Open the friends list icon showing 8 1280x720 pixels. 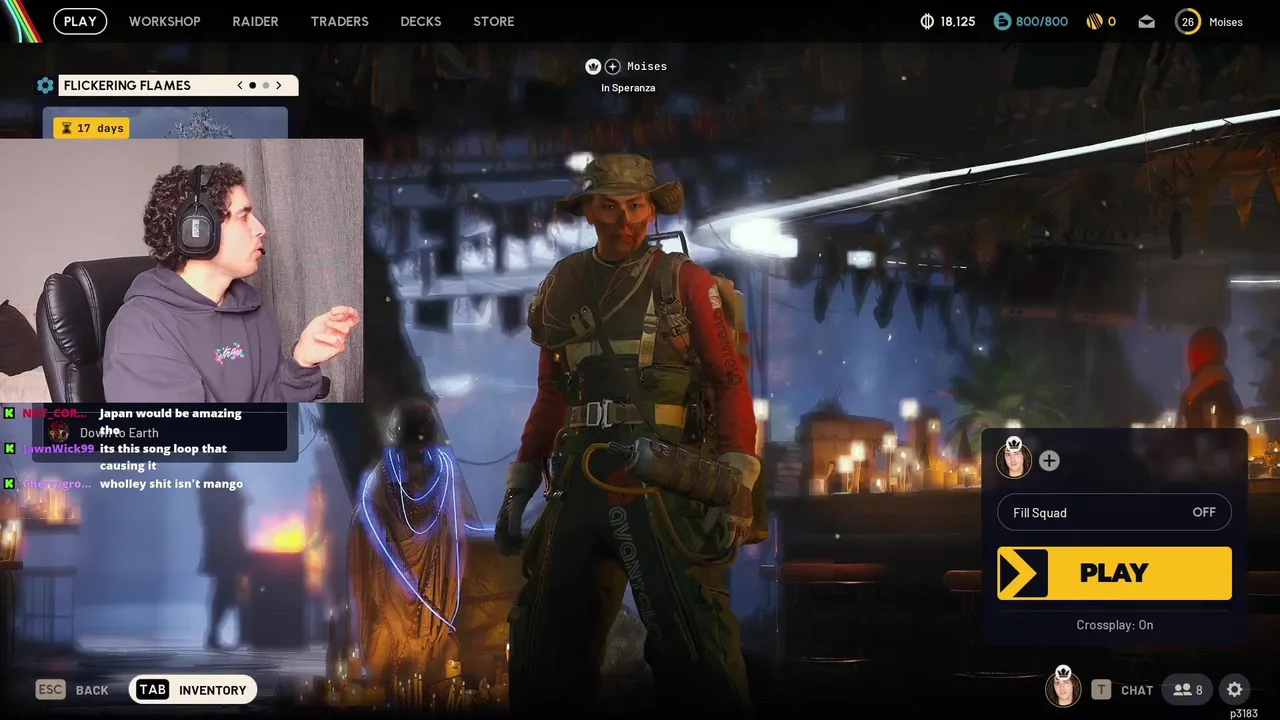click(1188, 690)
